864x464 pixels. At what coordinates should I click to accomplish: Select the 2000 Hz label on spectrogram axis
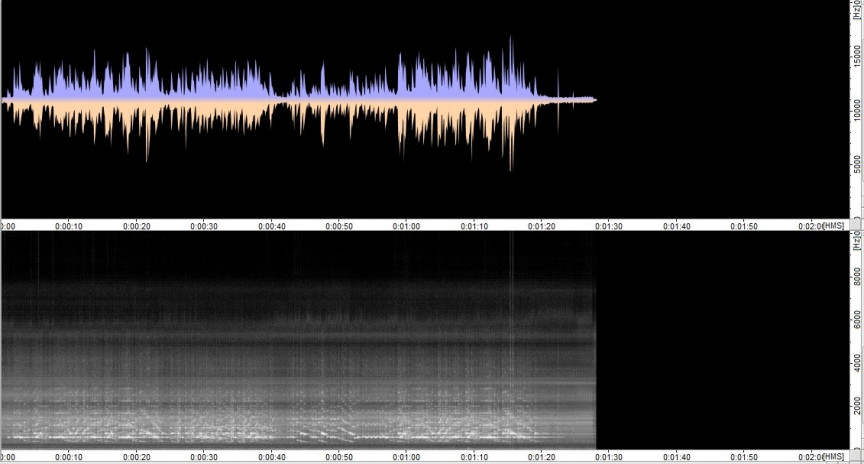pos(857,410)
